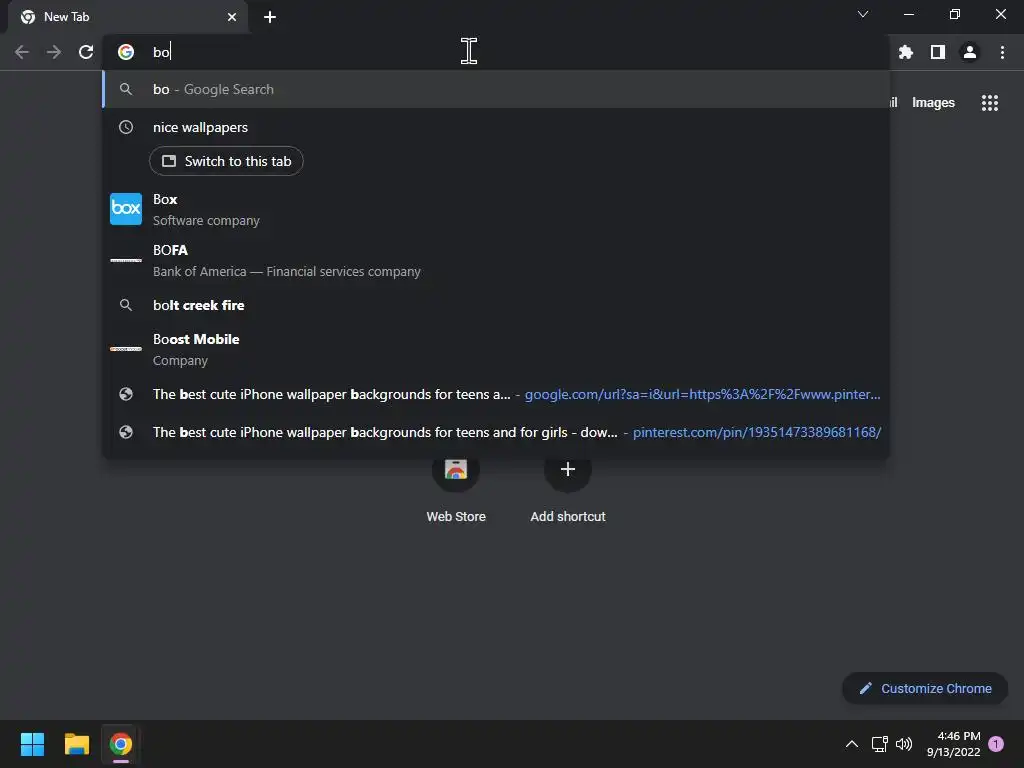Expand the tab search chevron
Screen dimensions: 1024x768
pyautogui.click(x=863, y=14)
